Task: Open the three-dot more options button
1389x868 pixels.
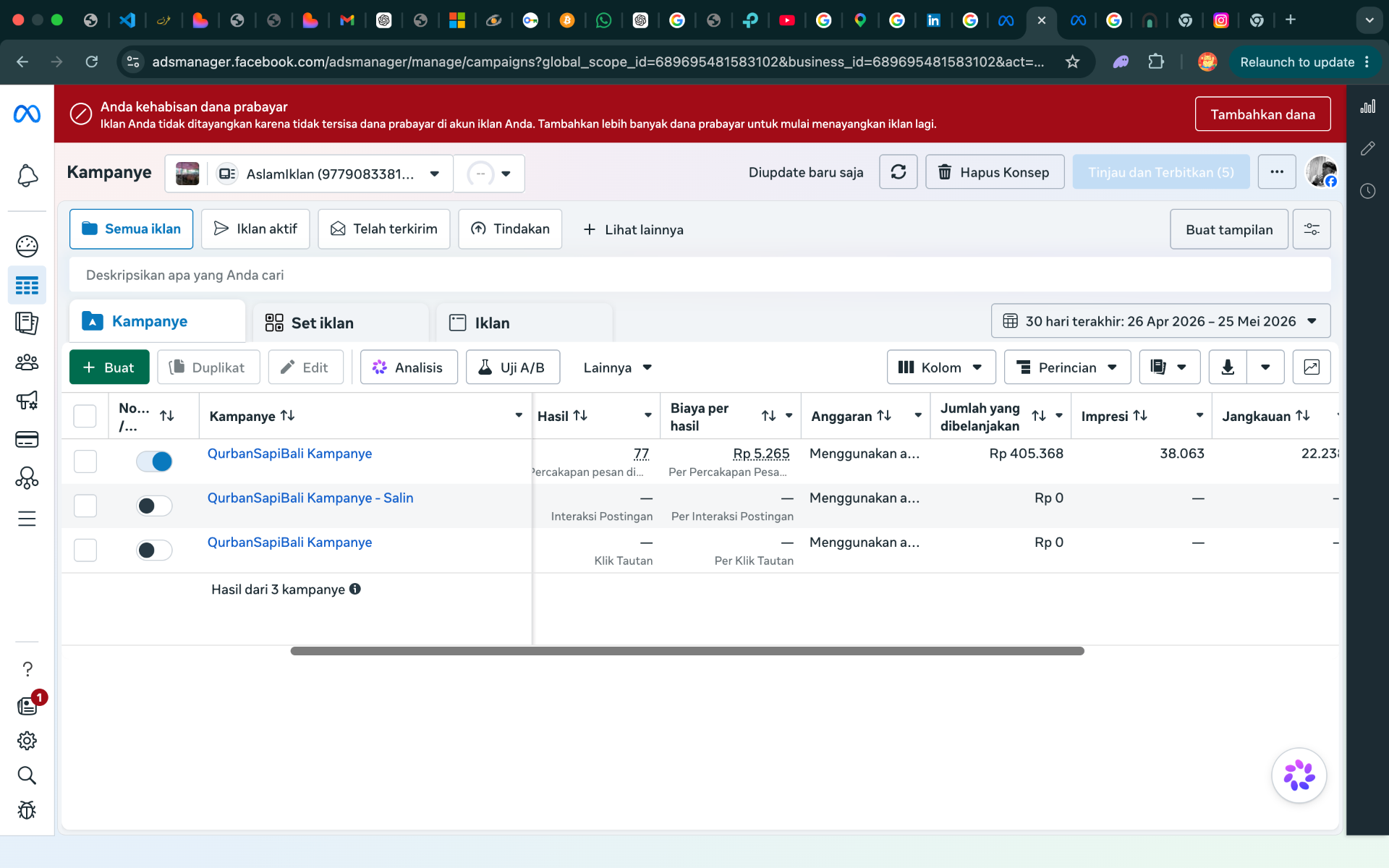Action: [x=1276, y=172]
